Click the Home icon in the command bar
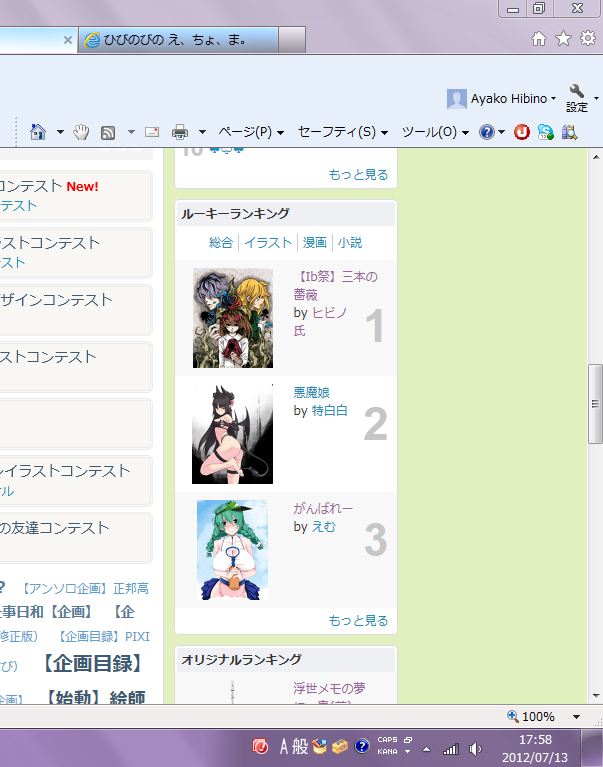Viewport: 603px width, 767px height. [38, 132]
